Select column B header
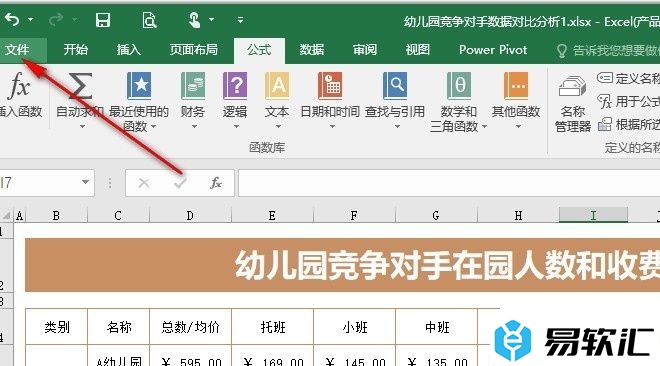Viewport: 660px width, 366px height. (56, 216)
